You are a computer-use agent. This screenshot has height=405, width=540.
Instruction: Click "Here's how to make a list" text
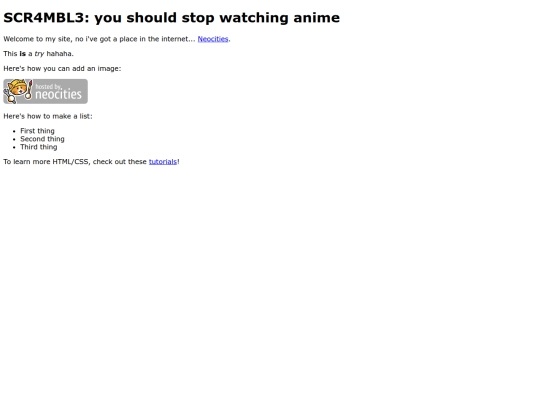pyautogui.click(x=48, y=116)
